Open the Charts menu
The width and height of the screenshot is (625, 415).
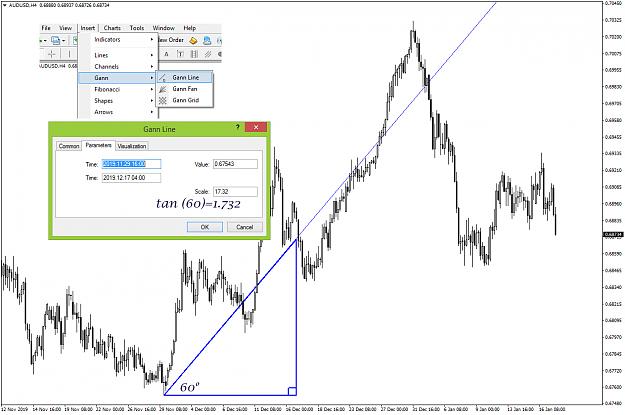112,28
